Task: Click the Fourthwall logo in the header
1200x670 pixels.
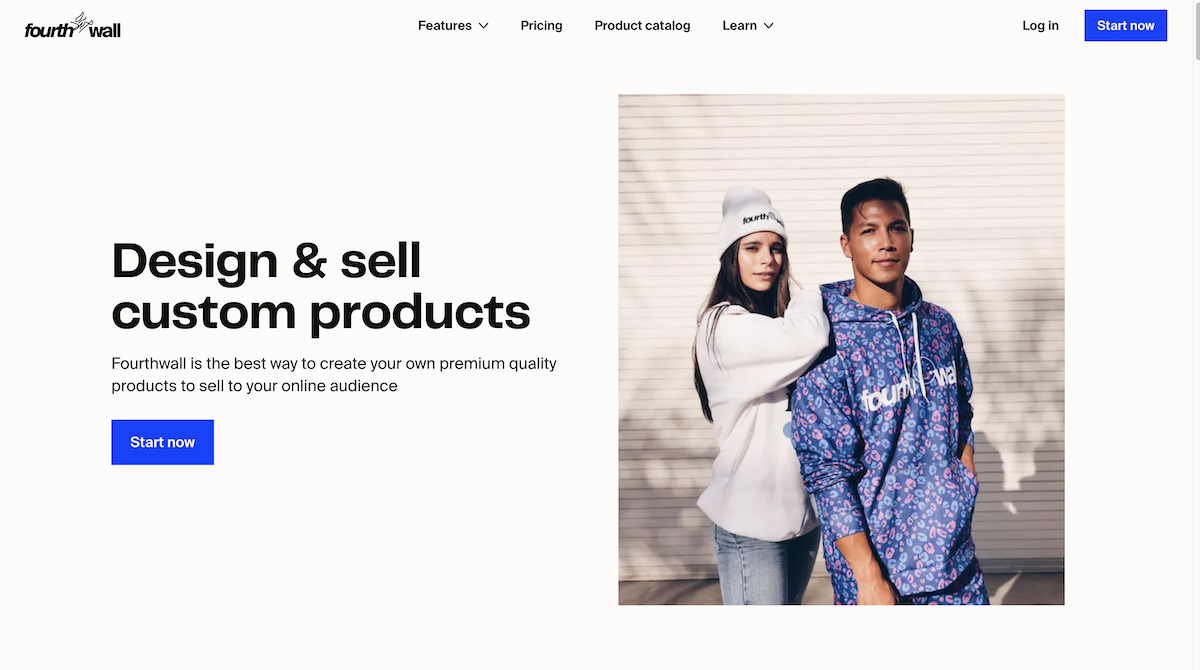Action: click(73, 26)
